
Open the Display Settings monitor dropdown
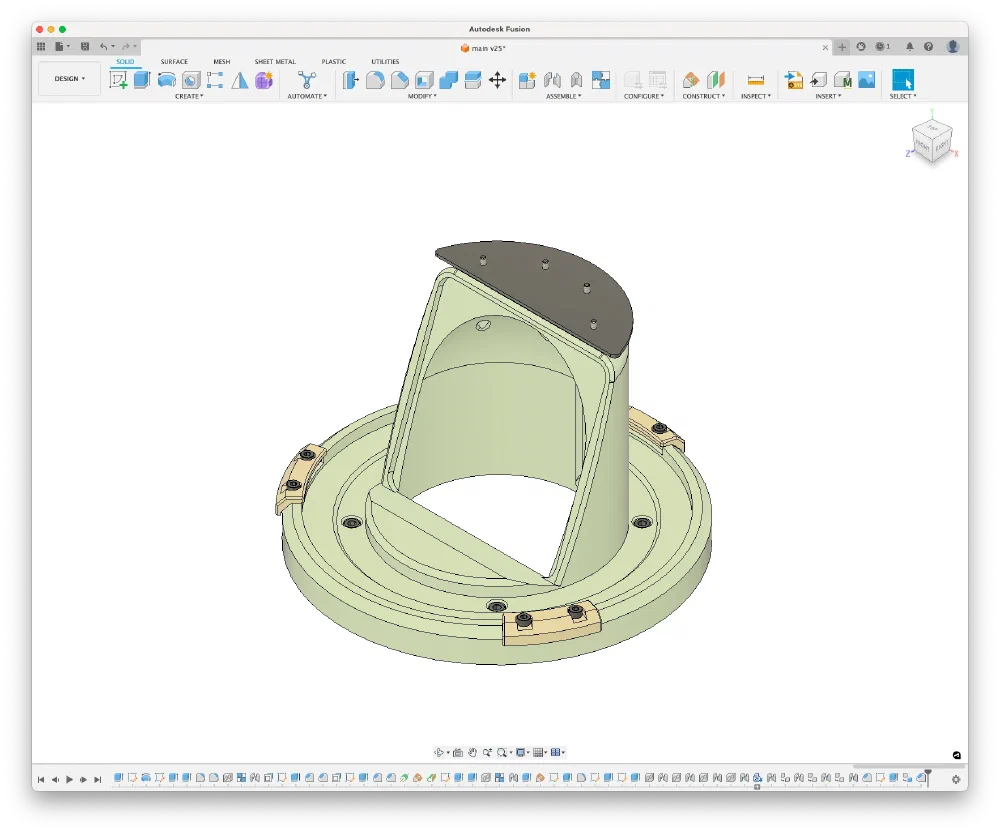(521, 752)
